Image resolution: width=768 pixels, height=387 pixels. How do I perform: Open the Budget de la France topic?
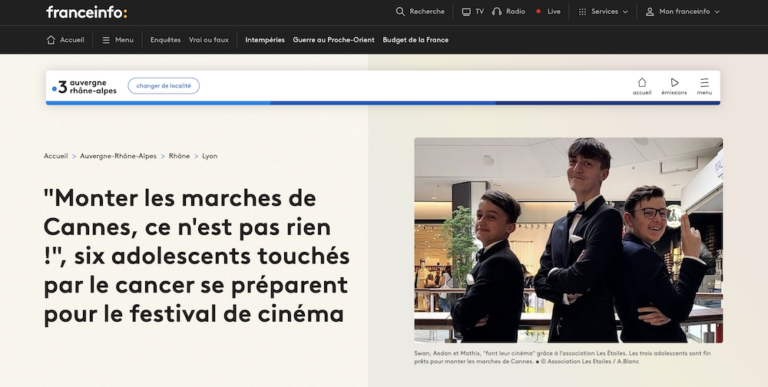tap(415, 40)
